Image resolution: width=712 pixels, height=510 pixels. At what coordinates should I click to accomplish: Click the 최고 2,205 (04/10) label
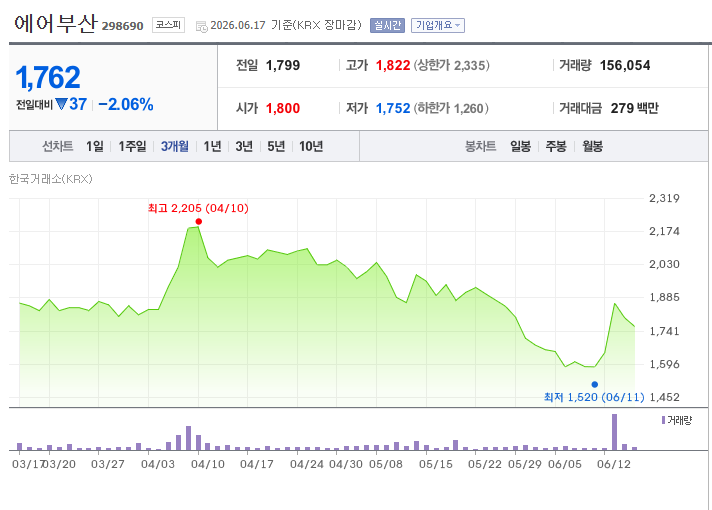coord(198,208)
